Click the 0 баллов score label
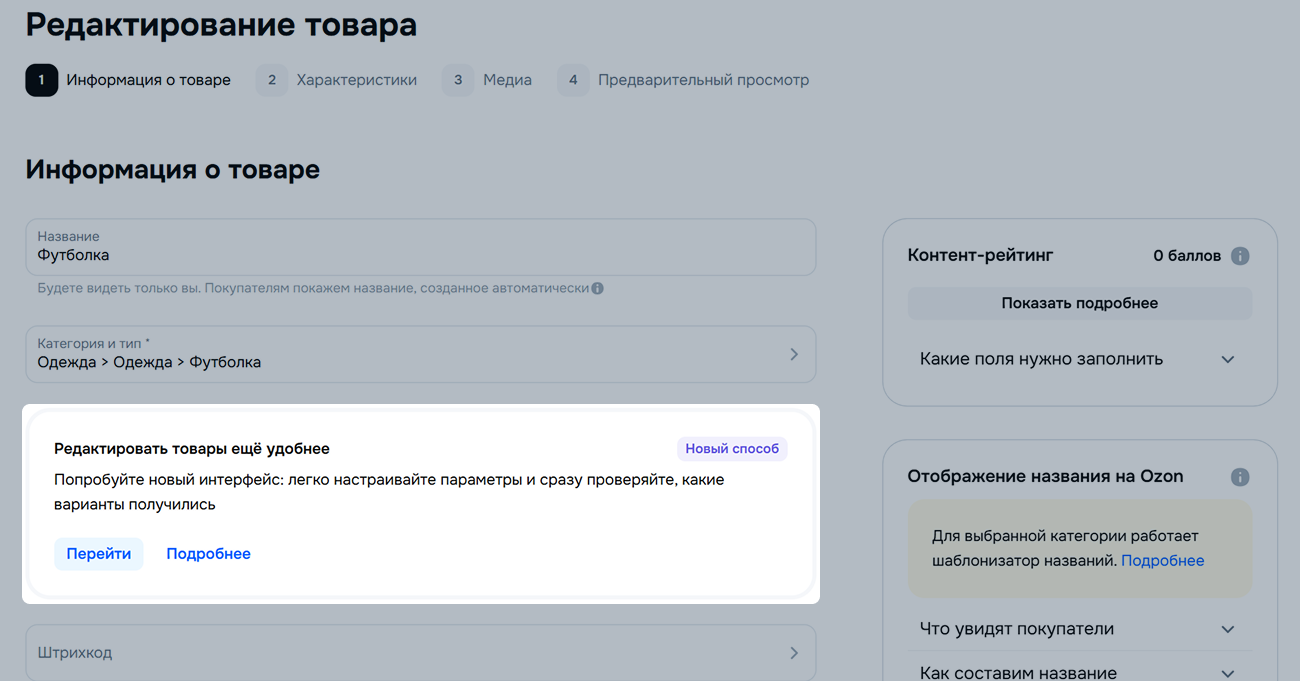 (1187, 256)
